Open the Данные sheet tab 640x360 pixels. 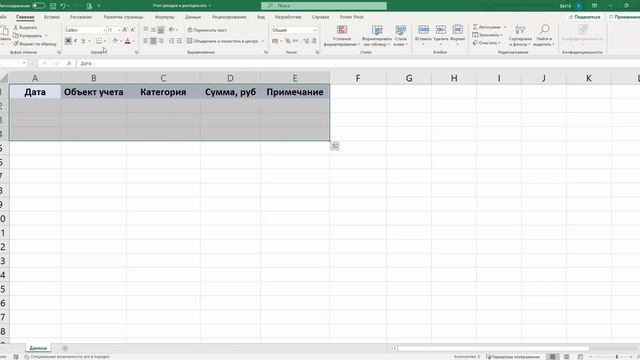(x=38, y=348)
